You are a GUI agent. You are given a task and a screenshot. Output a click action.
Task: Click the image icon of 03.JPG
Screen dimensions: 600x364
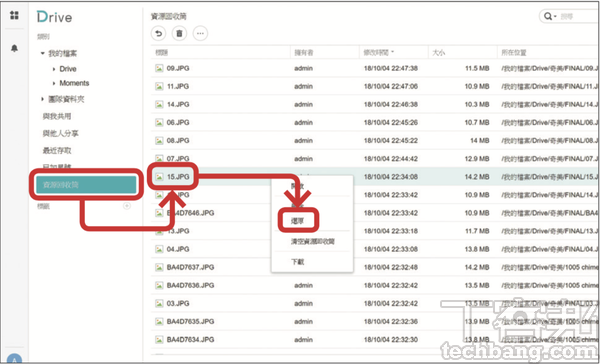pos(159,304)
